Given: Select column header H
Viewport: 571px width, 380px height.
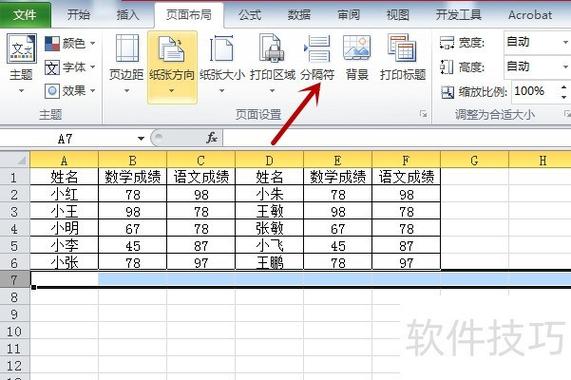Looking at the screenshot, I should [x=540, y=160].
